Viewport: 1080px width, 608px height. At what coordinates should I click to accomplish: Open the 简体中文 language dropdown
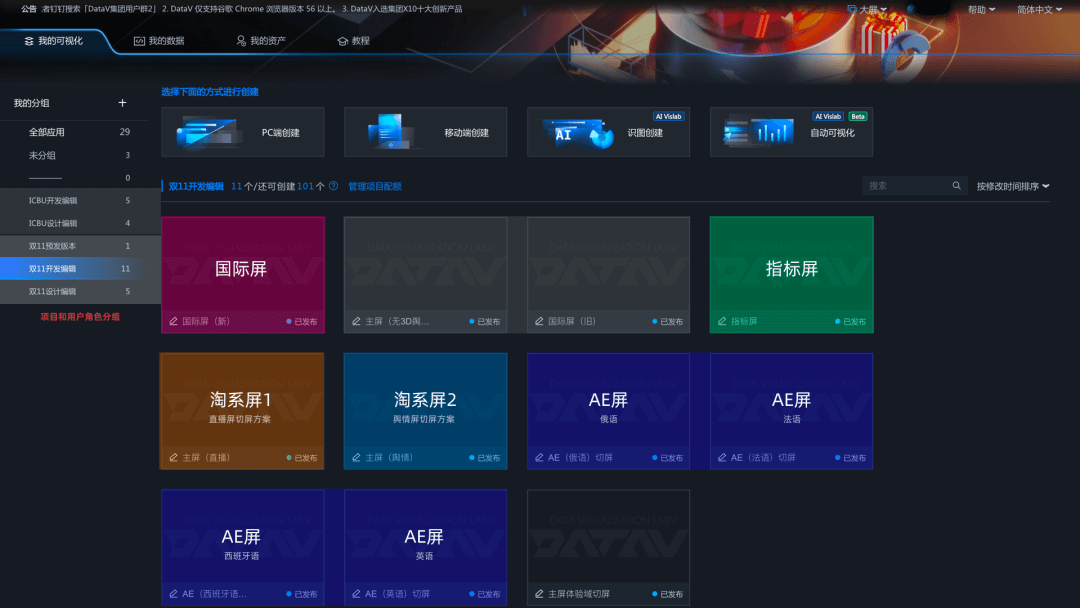tap(1039, 10)
